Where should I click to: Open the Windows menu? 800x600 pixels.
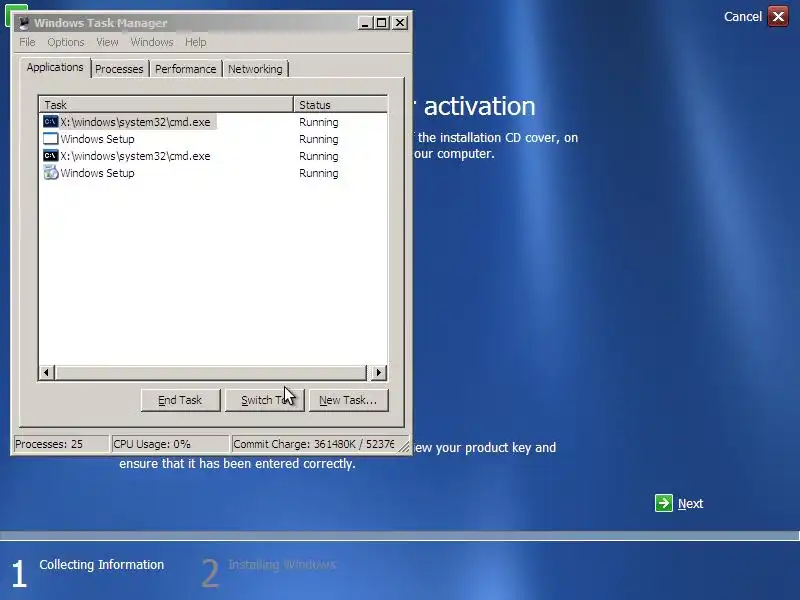click(x=152, y=42)
